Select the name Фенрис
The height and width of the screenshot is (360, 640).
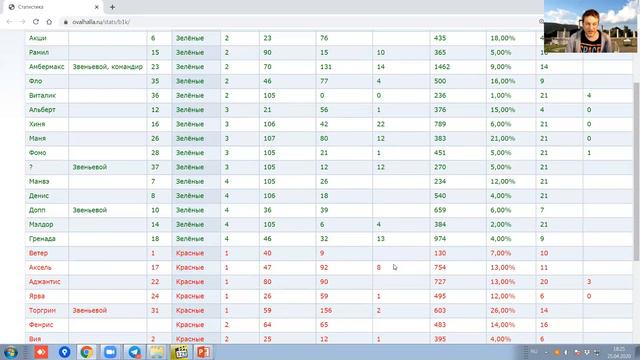click(x=41, y=324)
